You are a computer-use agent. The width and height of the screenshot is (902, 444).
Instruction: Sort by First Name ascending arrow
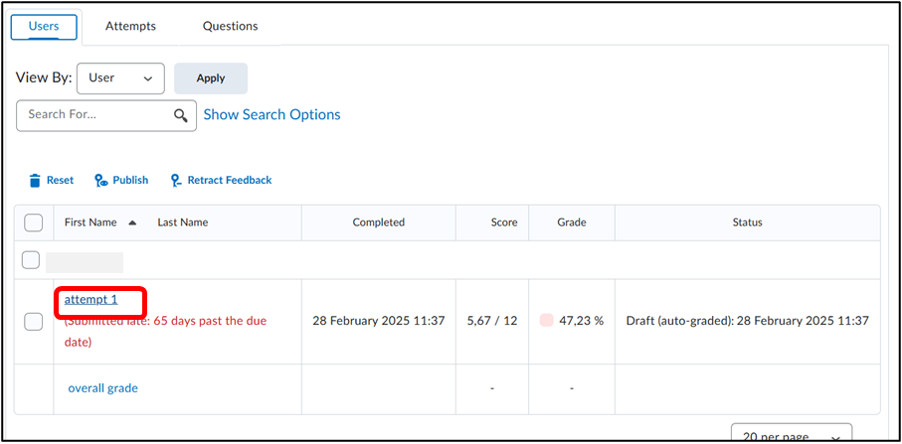tap(132, 223)
